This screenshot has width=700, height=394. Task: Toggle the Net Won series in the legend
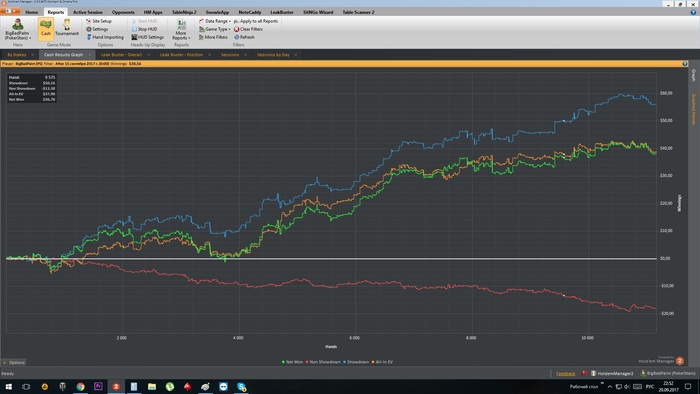tap(292, 362)
